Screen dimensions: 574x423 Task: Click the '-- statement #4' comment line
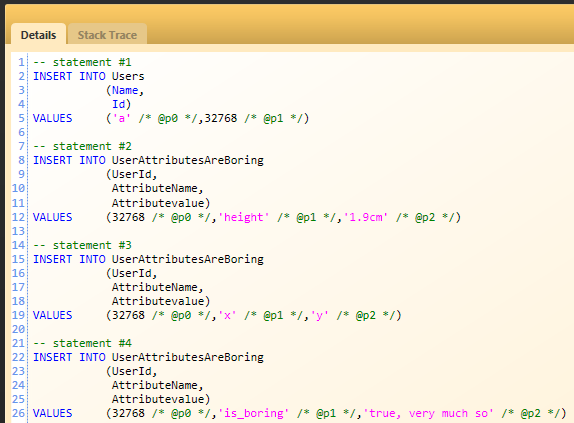[x=82, y=343]
